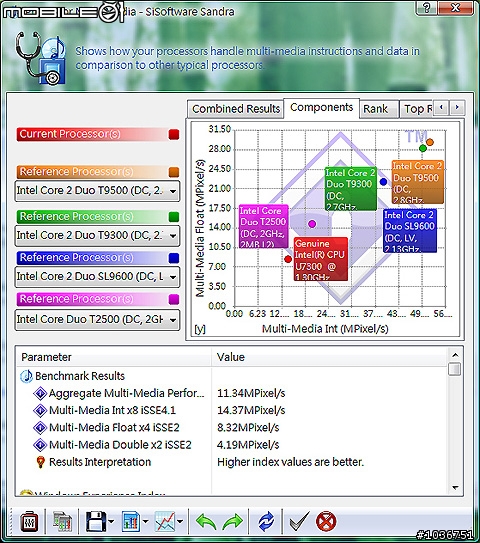Click the 11.34MPixel/s value

tap(251, 393)
